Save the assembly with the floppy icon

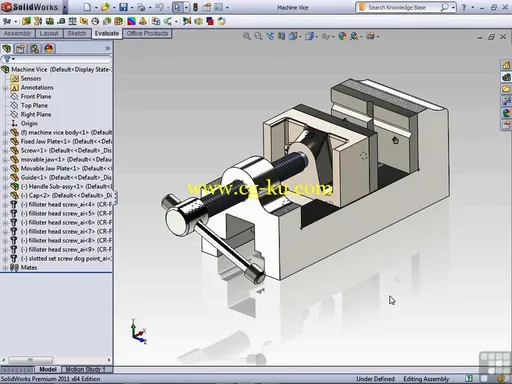tap(123, 7)
